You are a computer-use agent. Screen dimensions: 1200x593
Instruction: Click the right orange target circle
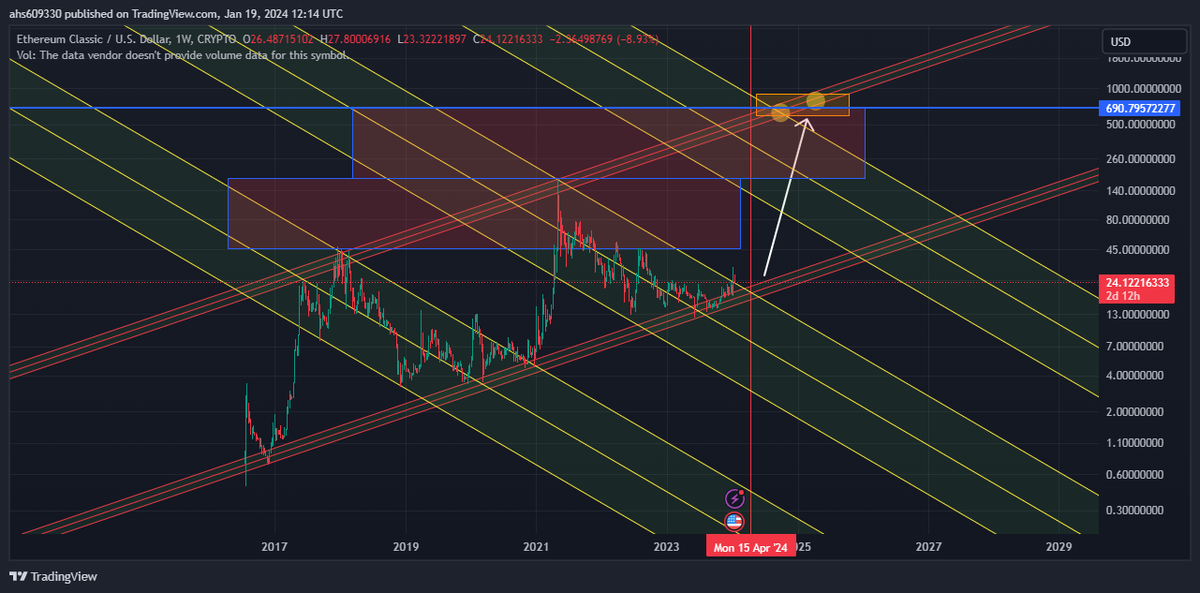click(x=816, y=100)
